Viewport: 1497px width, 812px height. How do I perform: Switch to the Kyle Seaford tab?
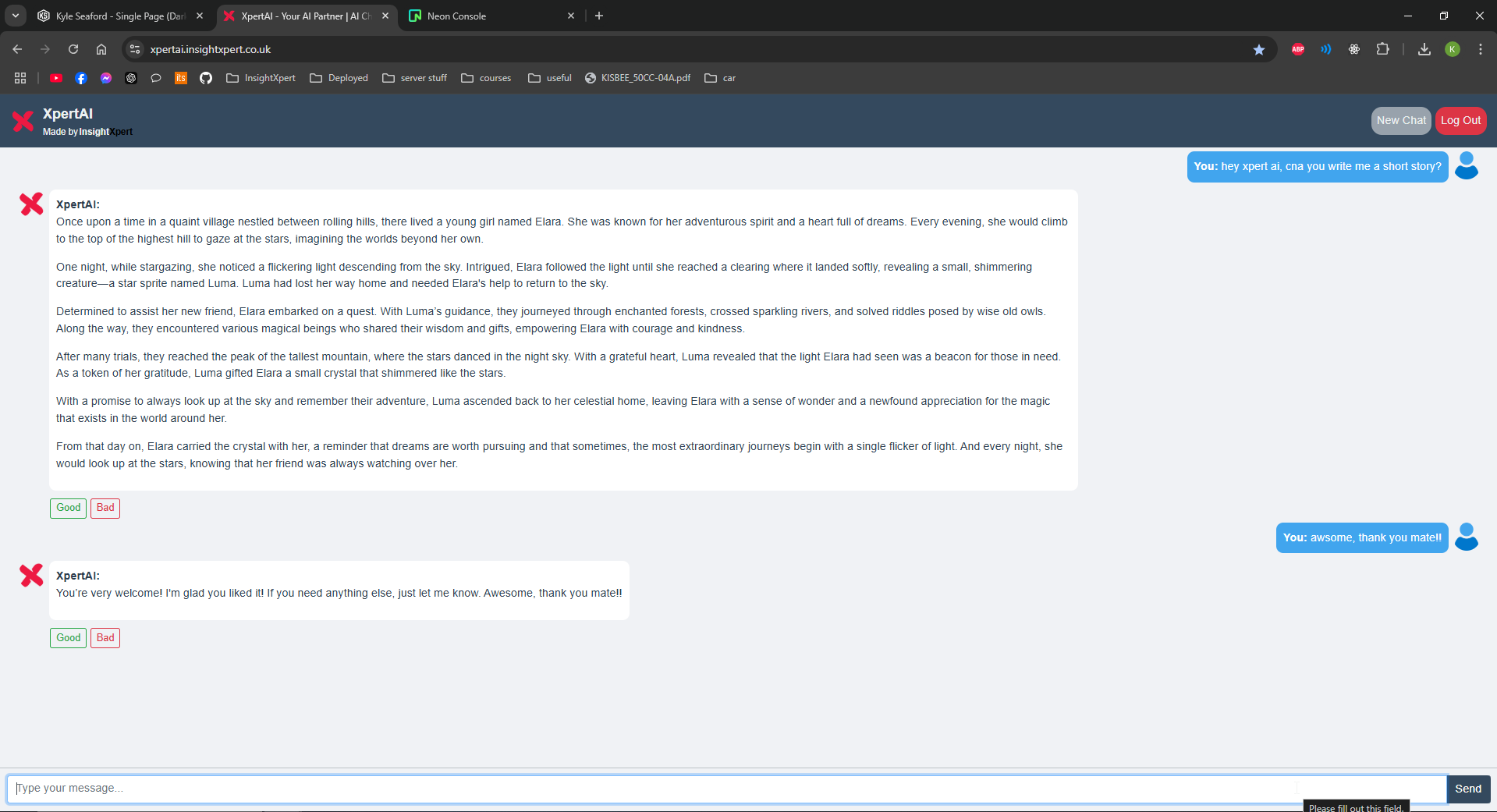117,16
